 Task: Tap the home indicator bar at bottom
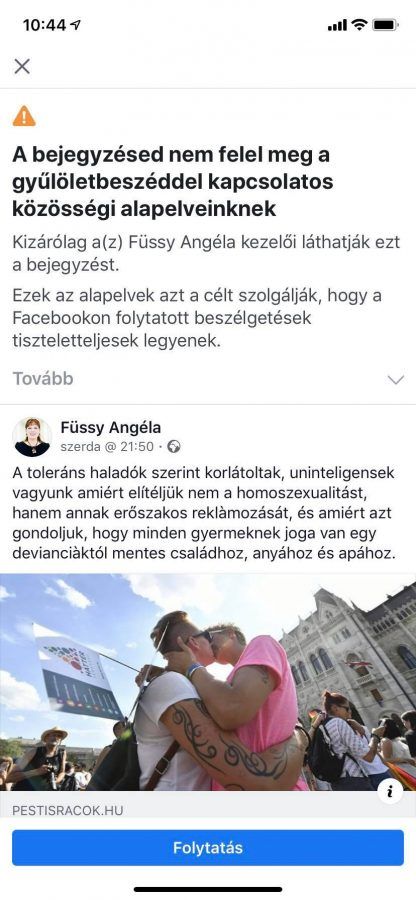pos(208,889)
